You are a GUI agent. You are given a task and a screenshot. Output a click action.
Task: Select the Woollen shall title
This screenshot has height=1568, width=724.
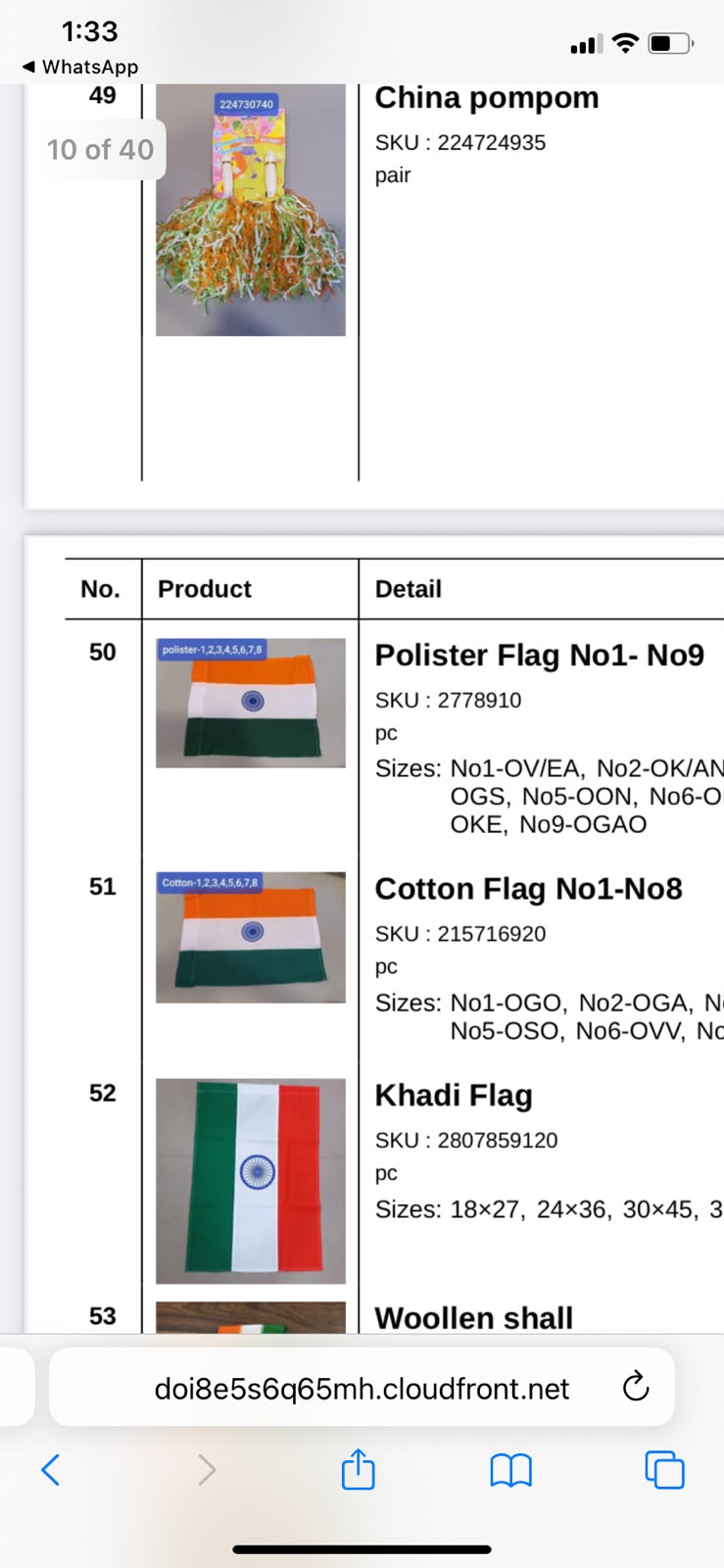474,1318
